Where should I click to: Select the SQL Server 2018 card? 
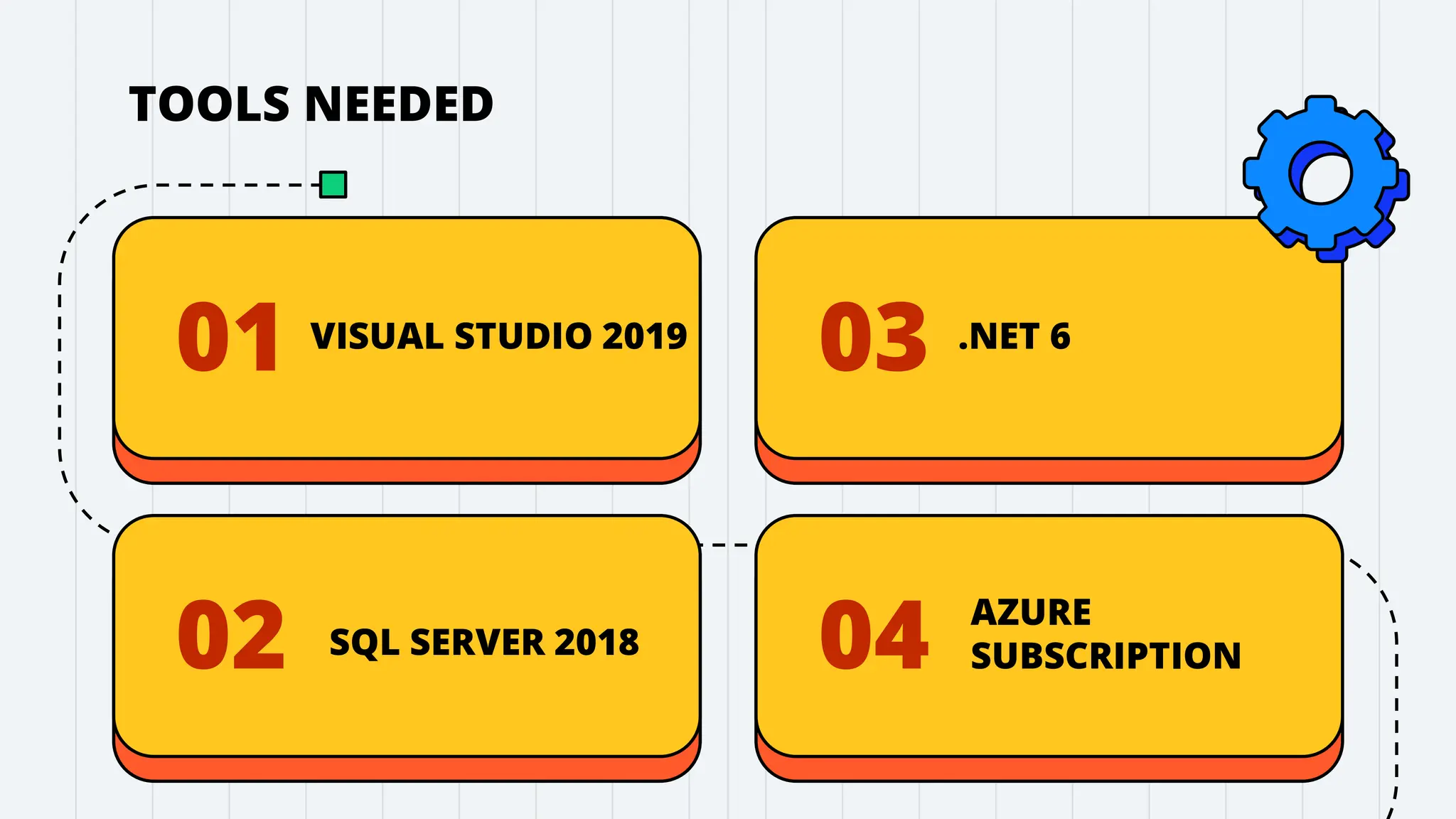(407, 648)
